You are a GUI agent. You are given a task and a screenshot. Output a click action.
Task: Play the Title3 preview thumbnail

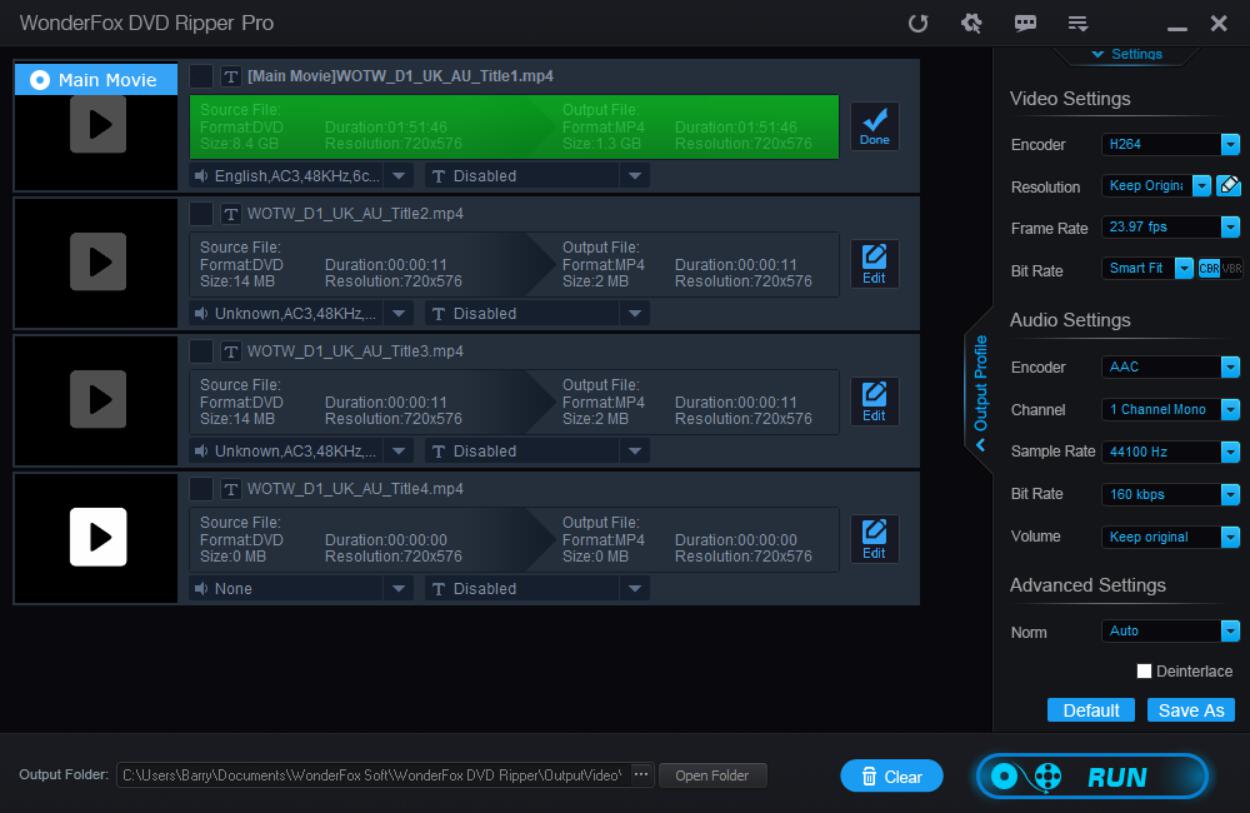click(97, 399)
